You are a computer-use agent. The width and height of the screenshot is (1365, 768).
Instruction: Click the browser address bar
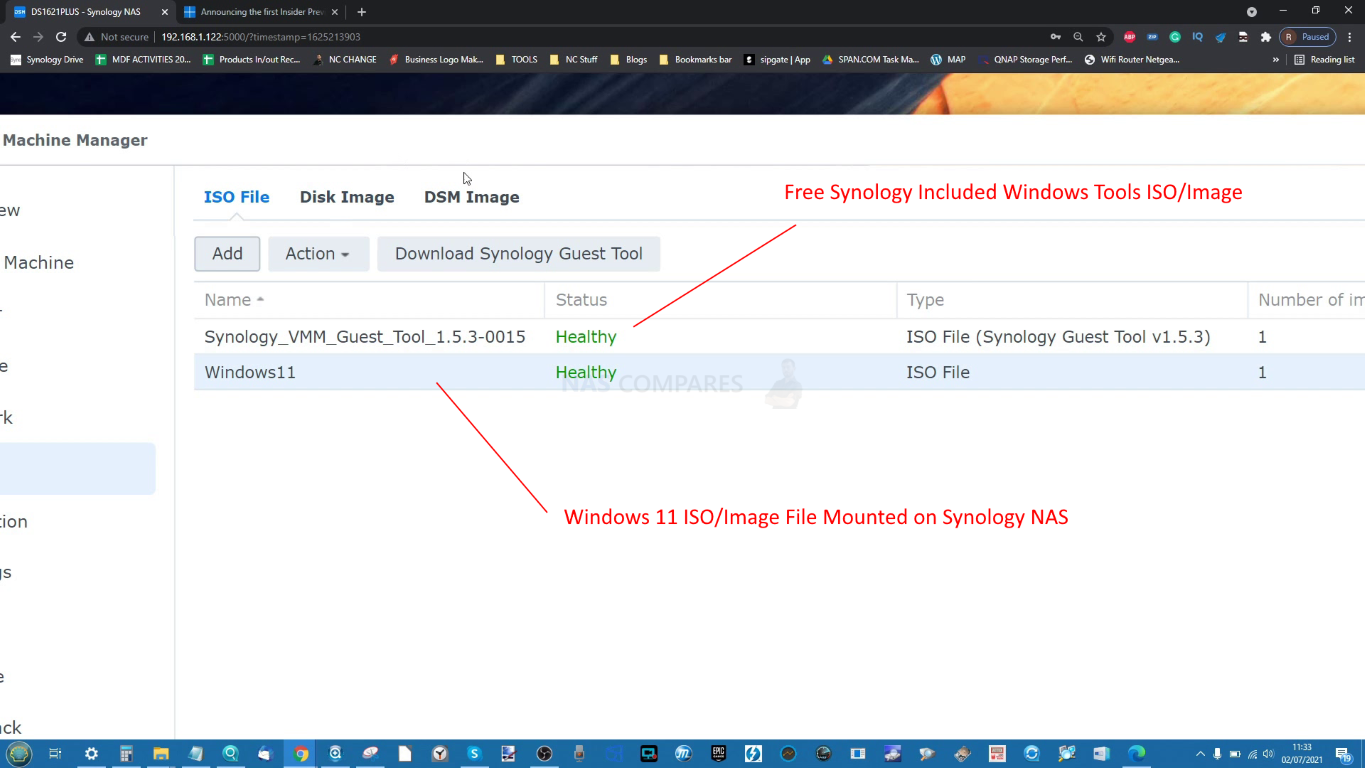tap(600, 37)
